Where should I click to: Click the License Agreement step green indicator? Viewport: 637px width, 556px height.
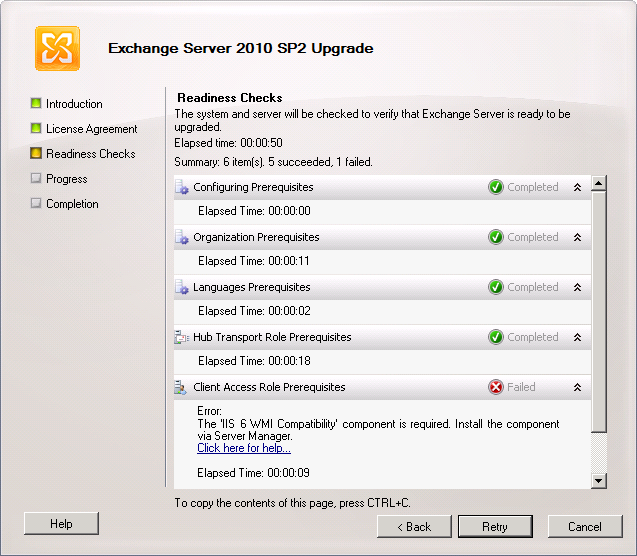[36, 128]
